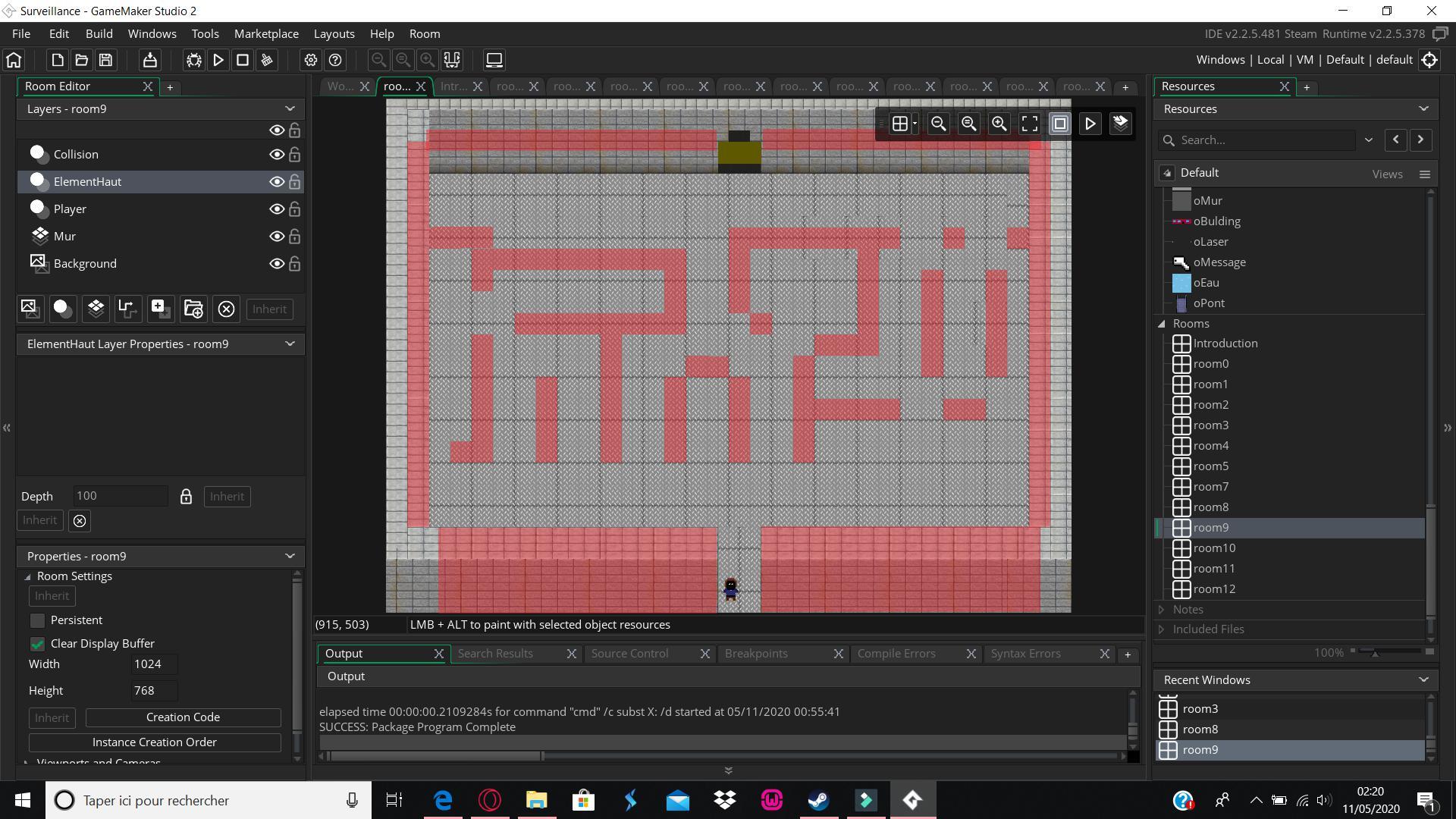Click the Play/Run game button
Image resolution: width=1456 pixels, height=819 pixels.
(x=219, y=60)
